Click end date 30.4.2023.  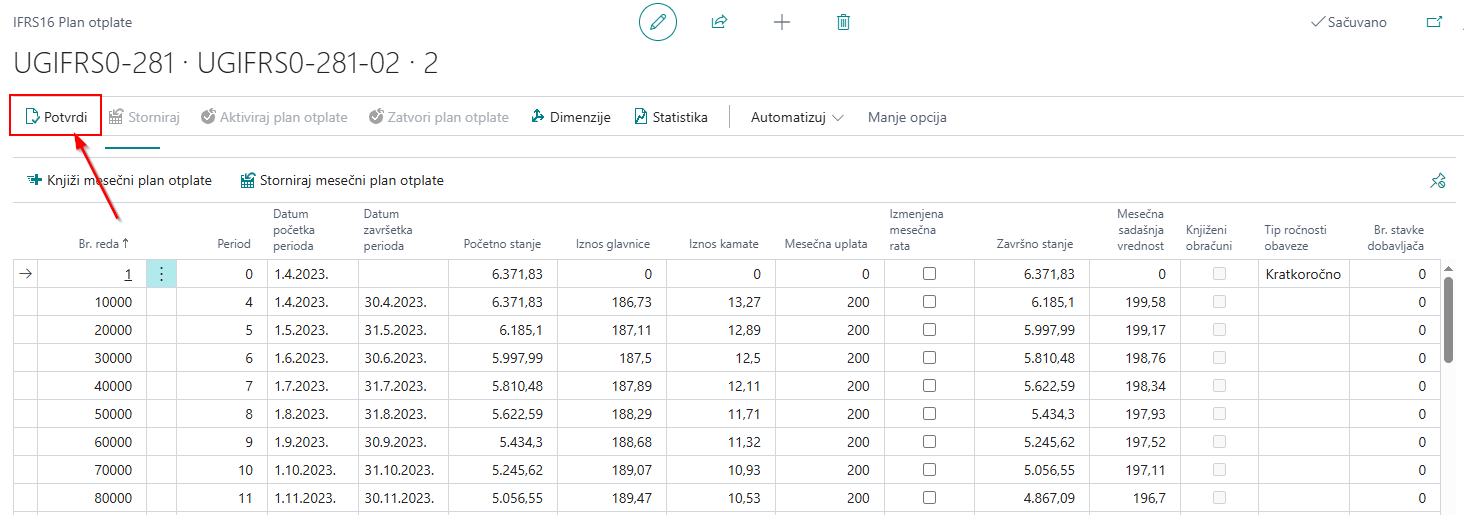pyautogui.click(x=395, y=302)
